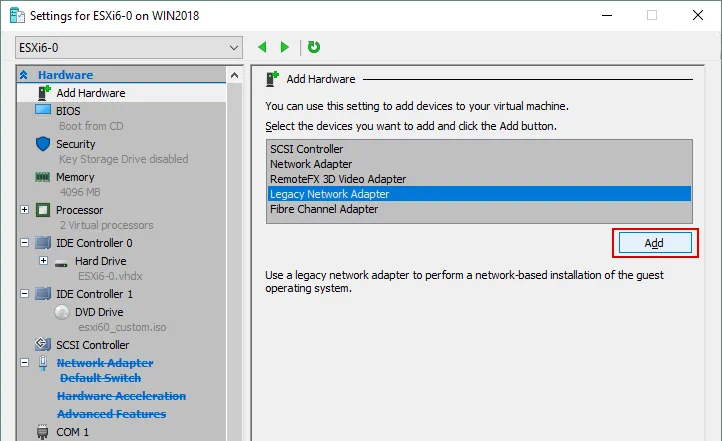This screenshot has height=441, width=722.
Task: Click the BIOS icon in hardware list
Action: click(x=43, y=111)
